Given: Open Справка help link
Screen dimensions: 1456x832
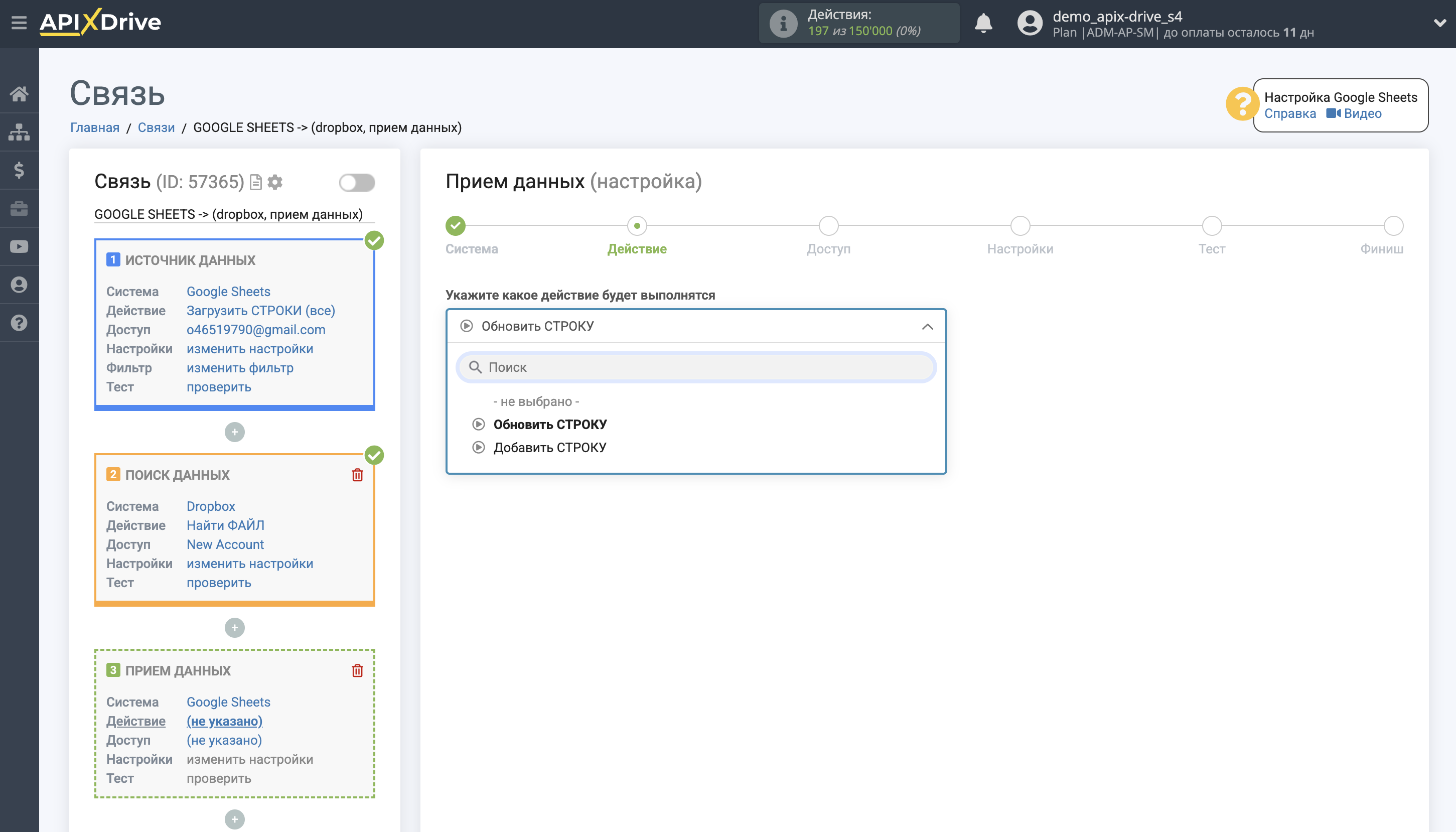Looking at the screenshot, I should pyautogui.click(x=1290, y=114).
